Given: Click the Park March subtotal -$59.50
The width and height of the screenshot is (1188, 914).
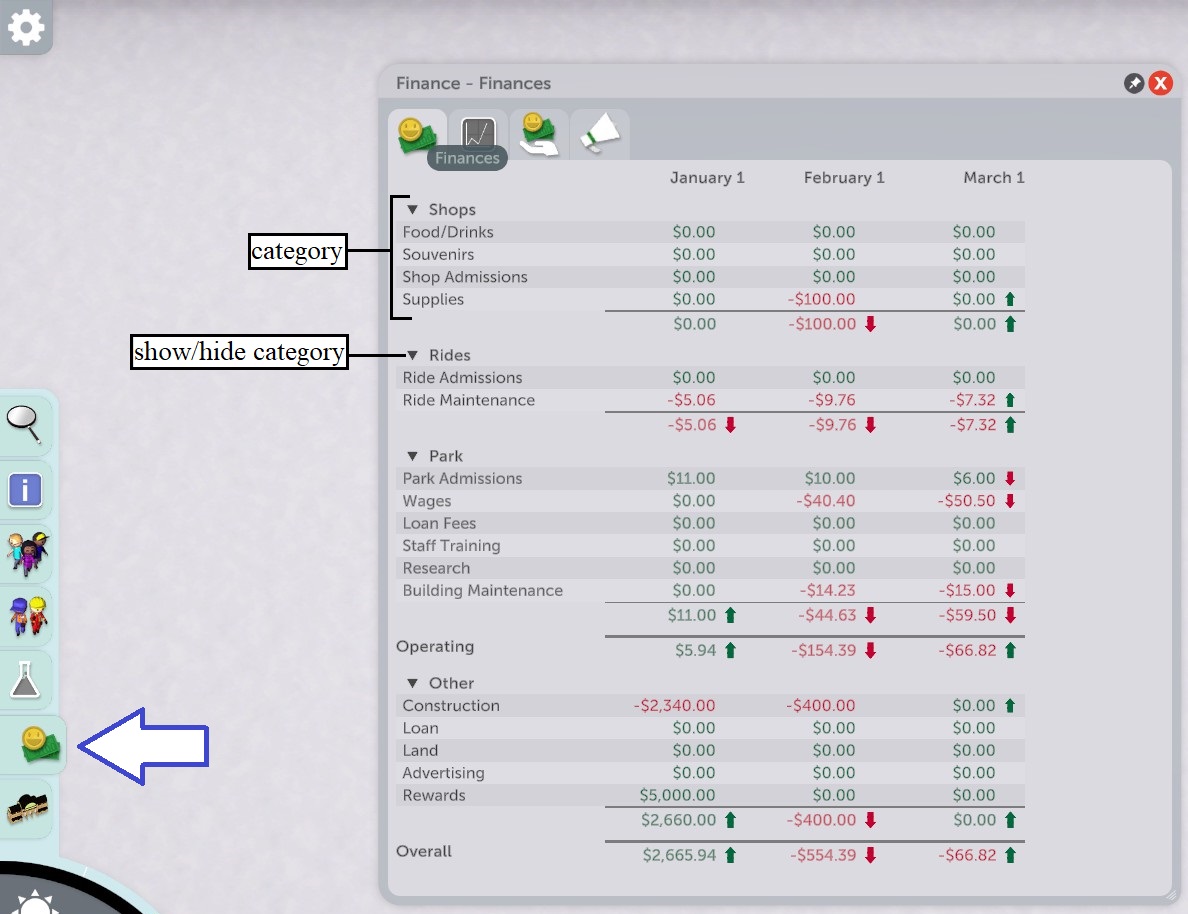Looking at the screenshot, I should click(967, 615).
